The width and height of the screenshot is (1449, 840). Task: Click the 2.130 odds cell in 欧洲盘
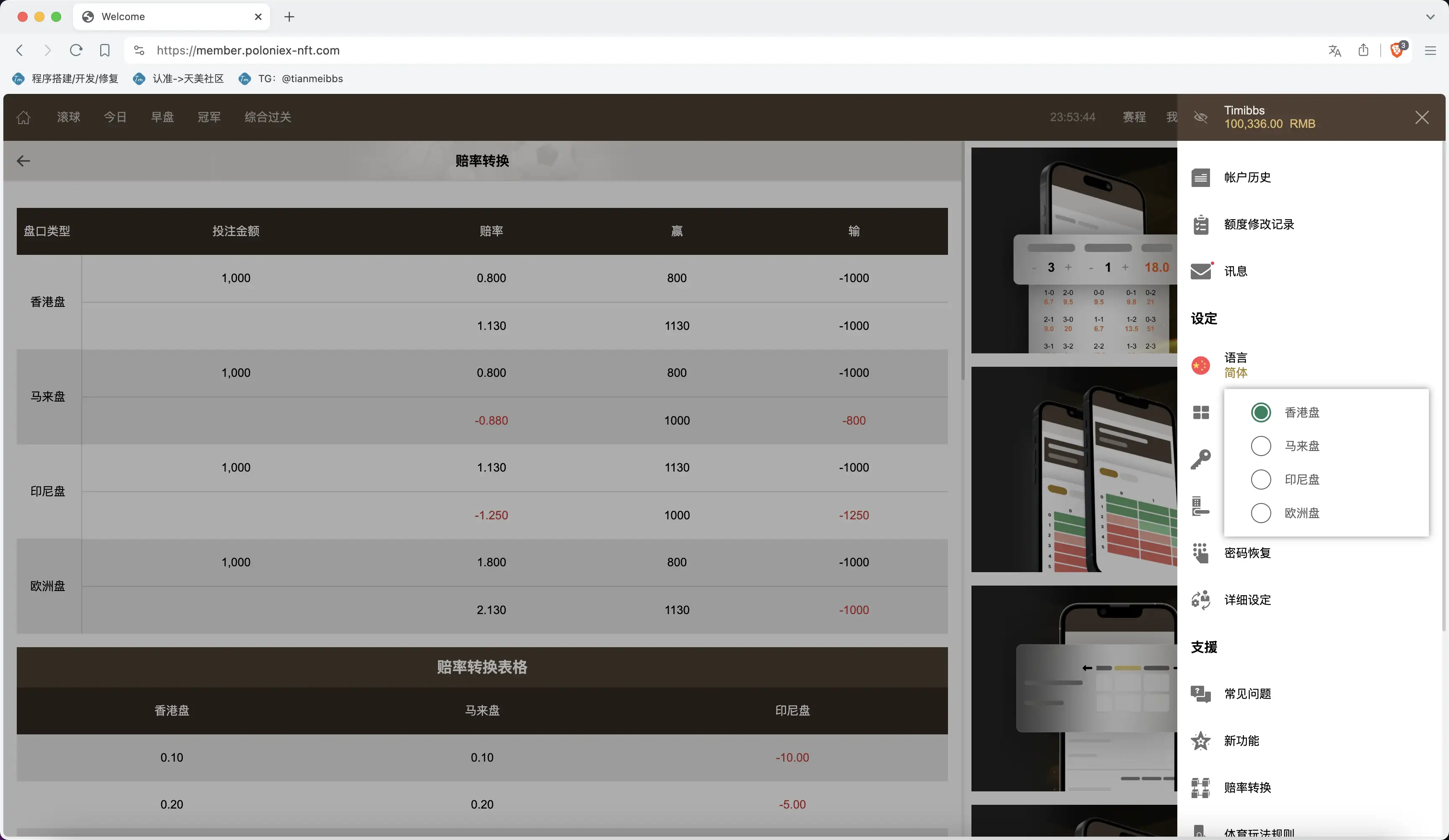tap(491, 610)
